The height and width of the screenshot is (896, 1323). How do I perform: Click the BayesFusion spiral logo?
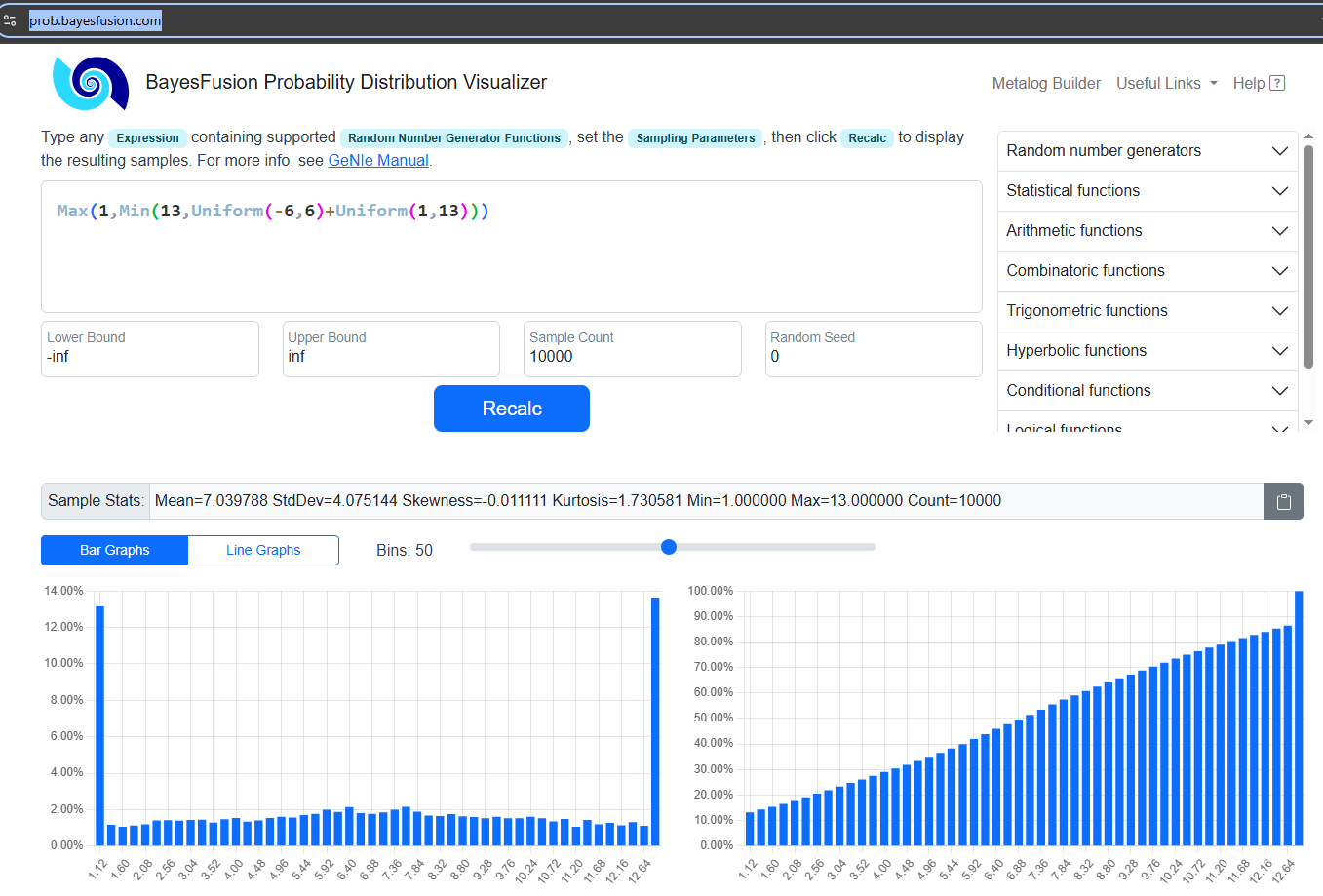90,83
